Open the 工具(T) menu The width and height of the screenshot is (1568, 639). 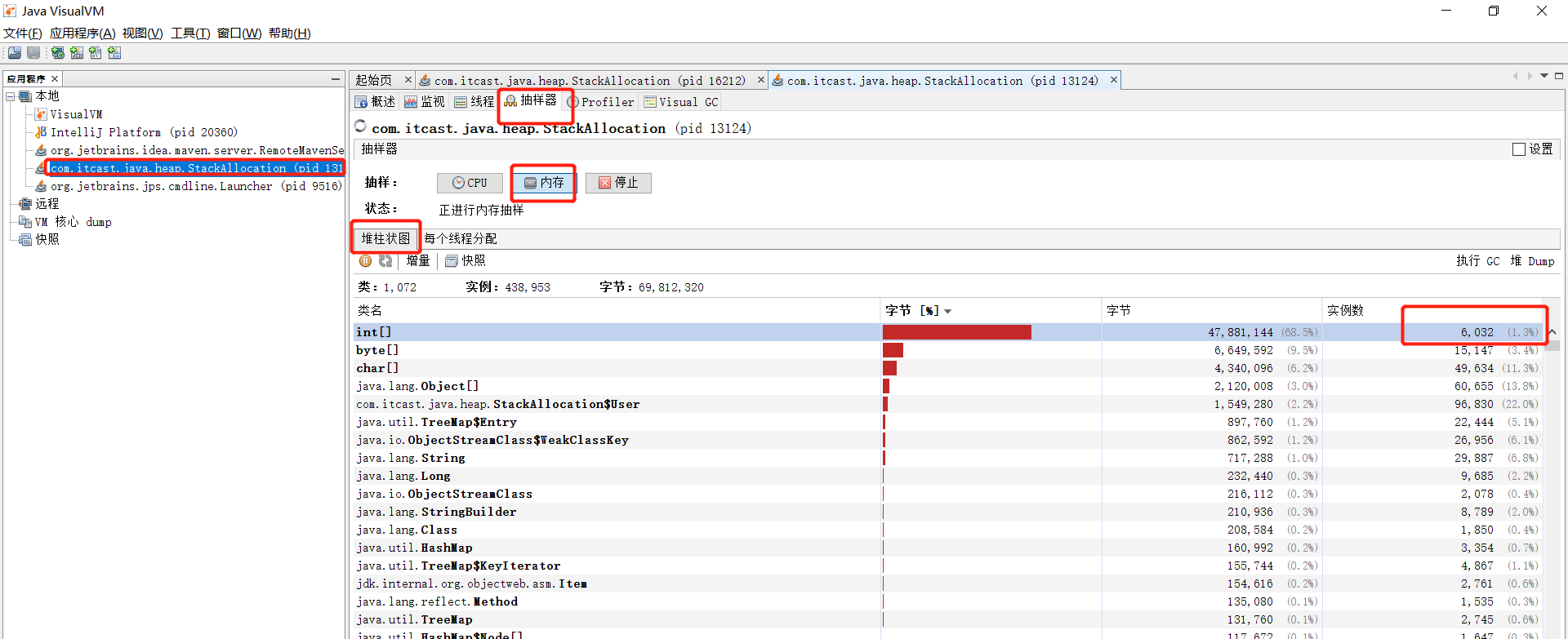(190, 33)
